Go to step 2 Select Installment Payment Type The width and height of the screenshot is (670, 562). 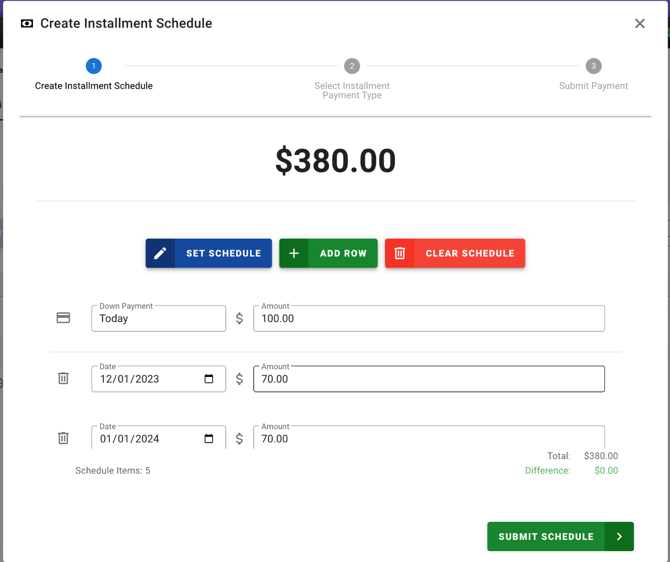click(x=352, y=66)
